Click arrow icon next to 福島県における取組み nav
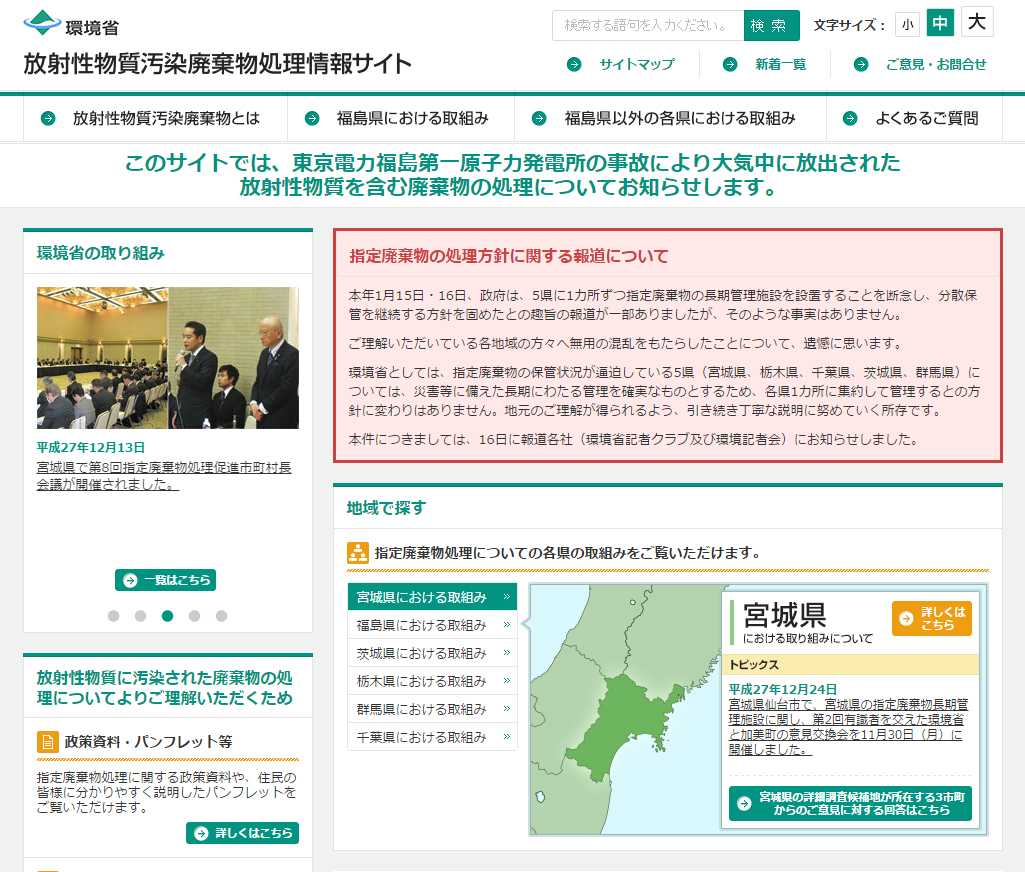Image resolution: width=1025 pixels, height=872 pixels. coord(312,118)
